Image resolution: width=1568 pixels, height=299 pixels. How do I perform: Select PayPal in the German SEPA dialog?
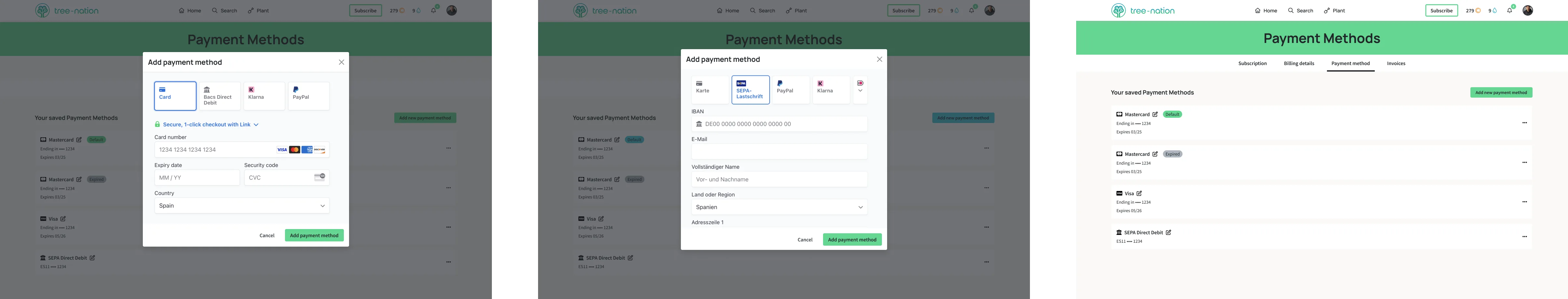click(791, 90)
